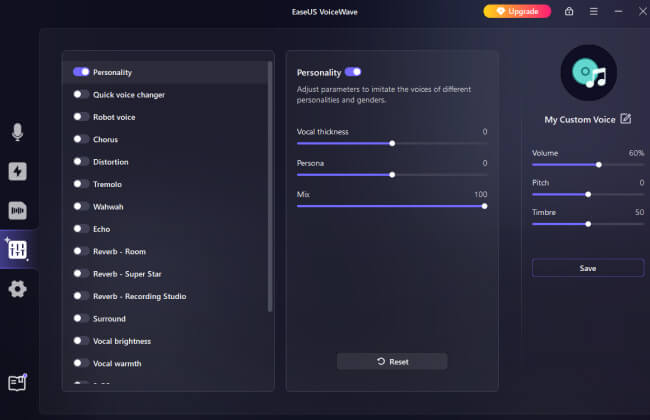Click the Upgrade button
This screenshot has height=420, width=650.
[x=517, y=12]
